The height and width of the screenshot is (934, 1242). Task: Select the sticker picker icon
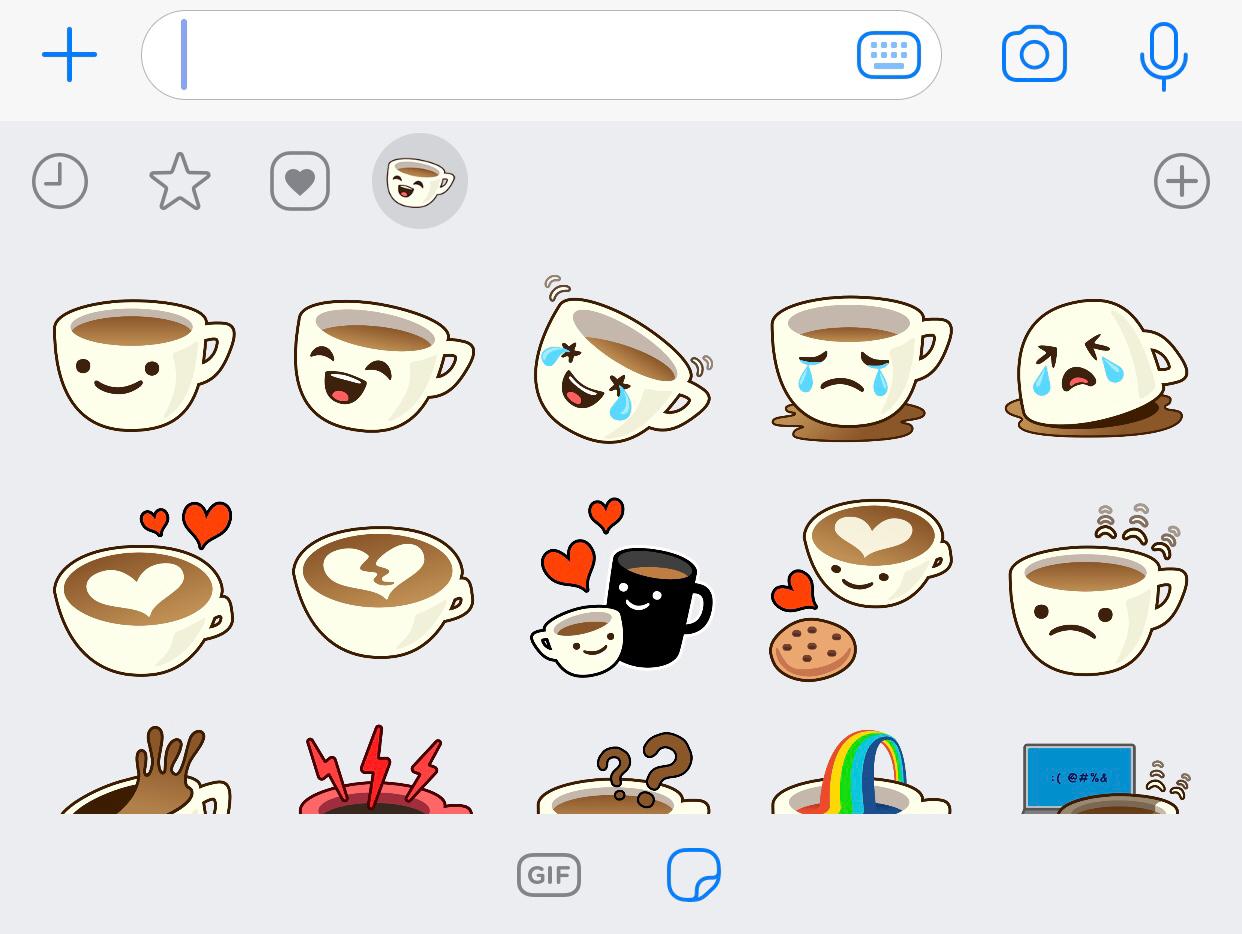click(x=694, y=875)
